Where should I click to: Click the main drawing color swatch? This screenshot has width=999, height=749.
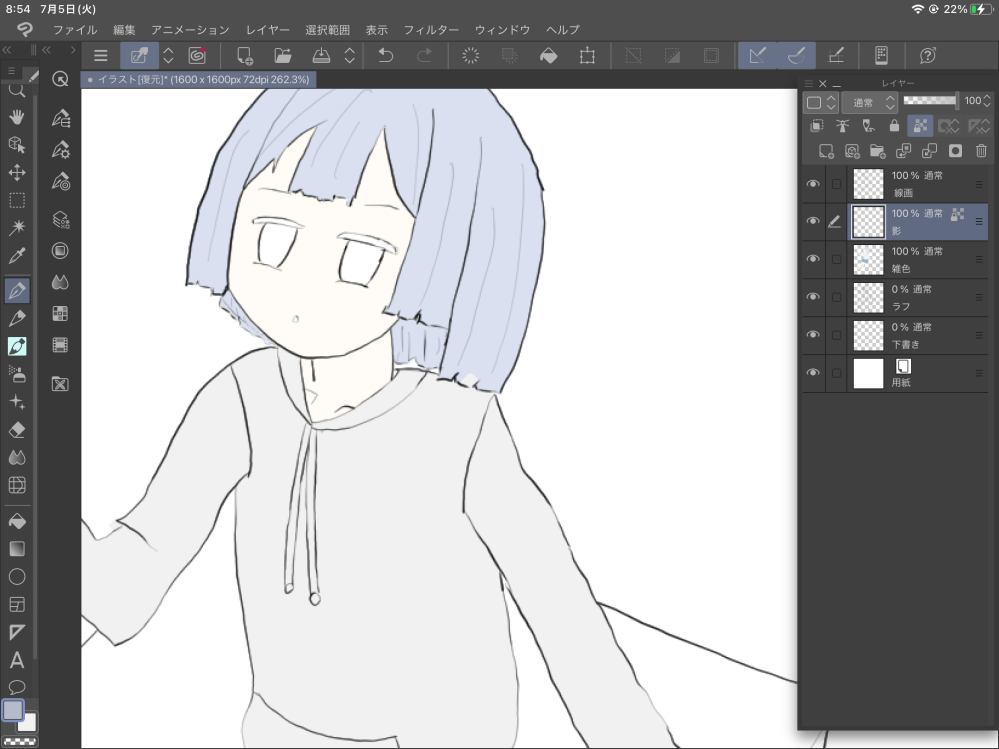click(x=13, y=710)
